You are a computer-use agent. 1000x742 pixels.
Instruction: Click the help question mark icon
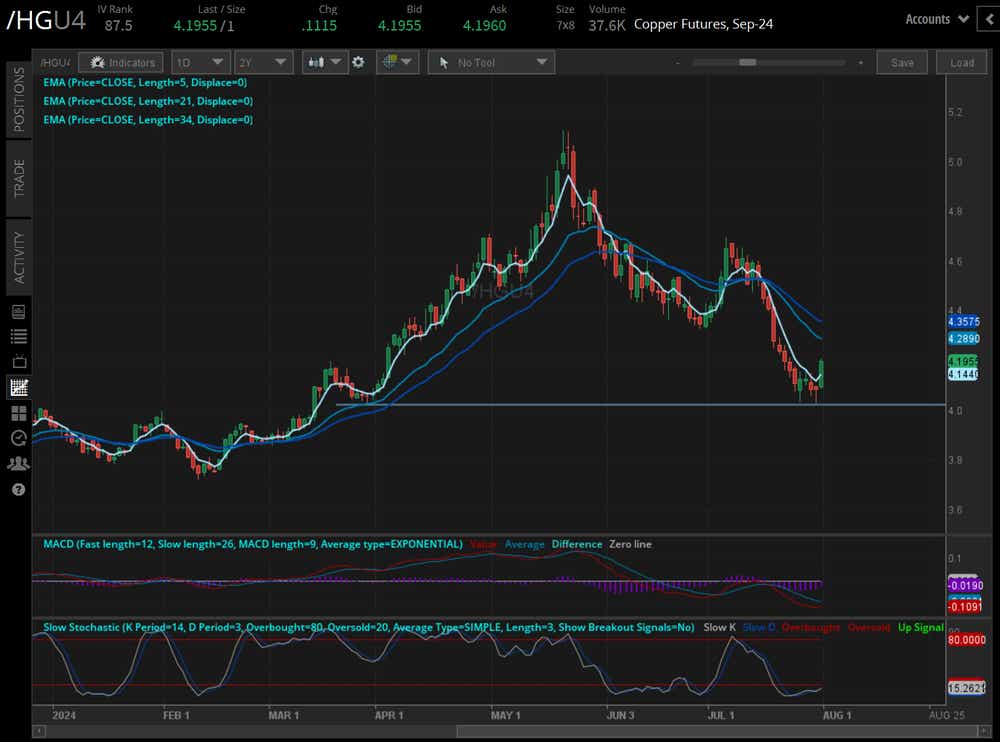(18, 490)
